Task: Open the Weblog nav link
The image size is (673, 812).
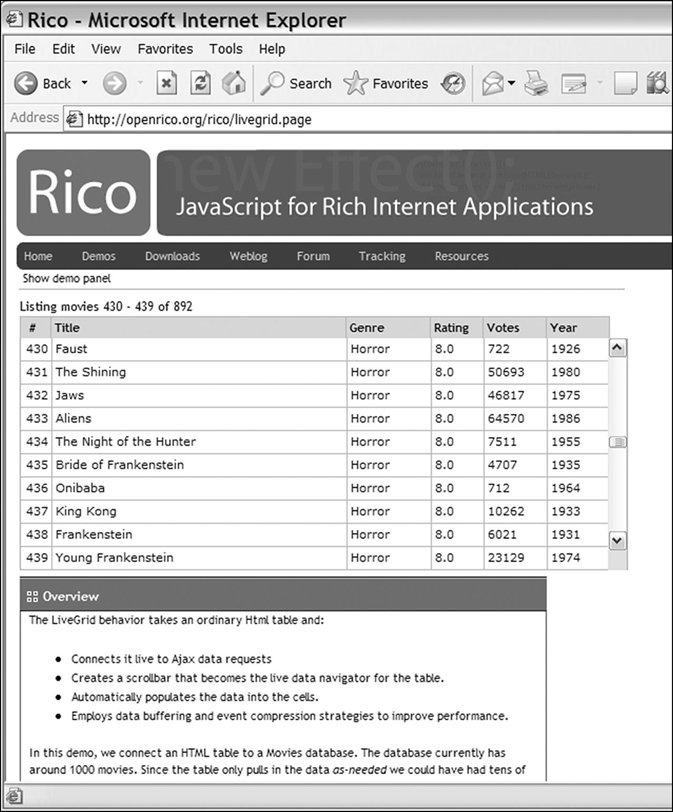Action: (x=248, y=256)
